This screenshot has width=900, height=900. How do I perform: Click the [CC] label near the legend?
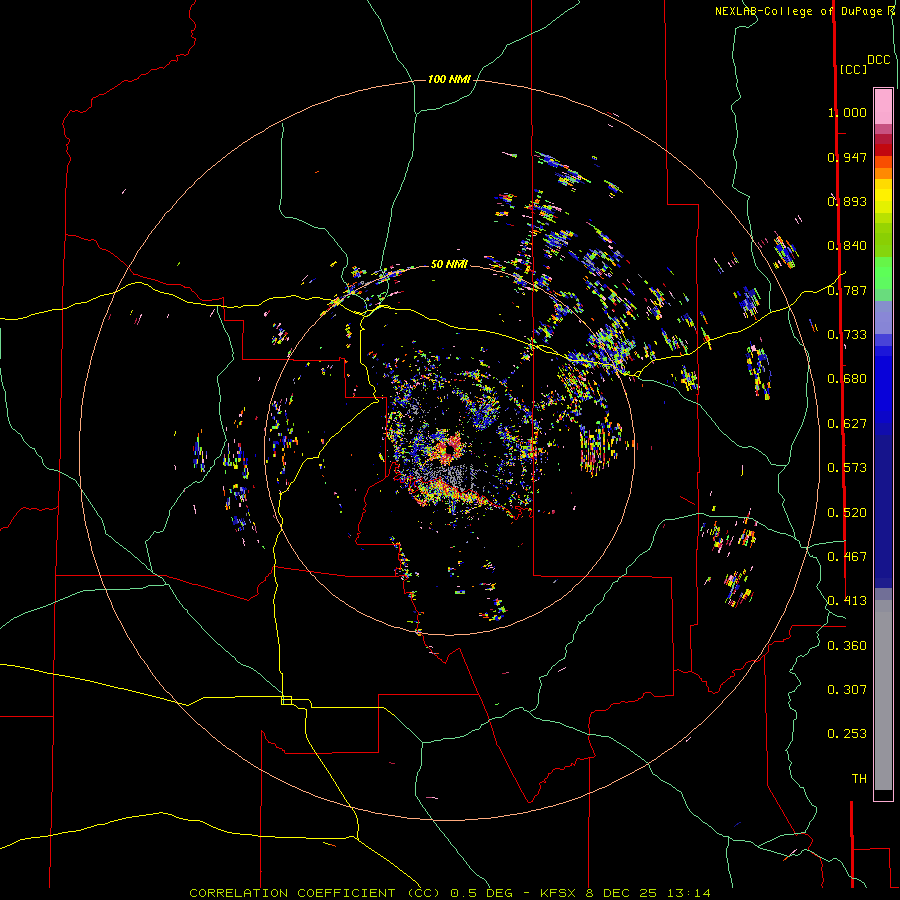coord(853,69)
